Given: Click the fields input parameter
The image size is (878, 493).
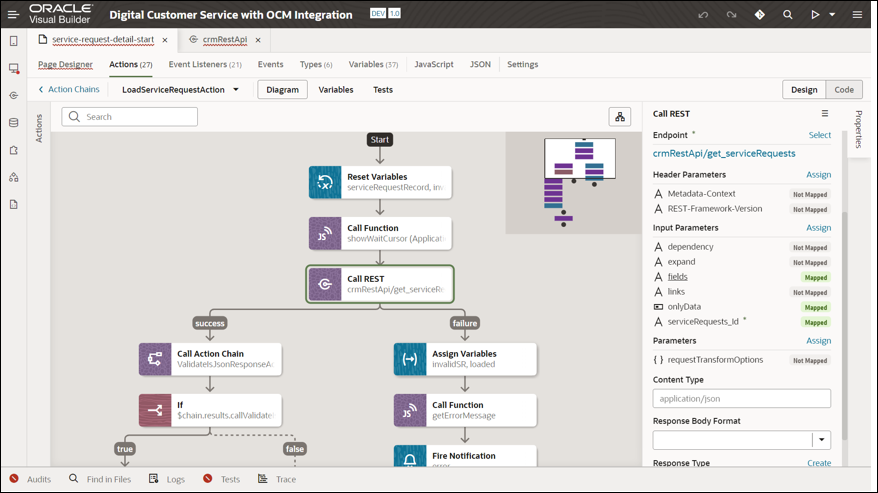Looking at the screenshot, I should click(677, 277).
